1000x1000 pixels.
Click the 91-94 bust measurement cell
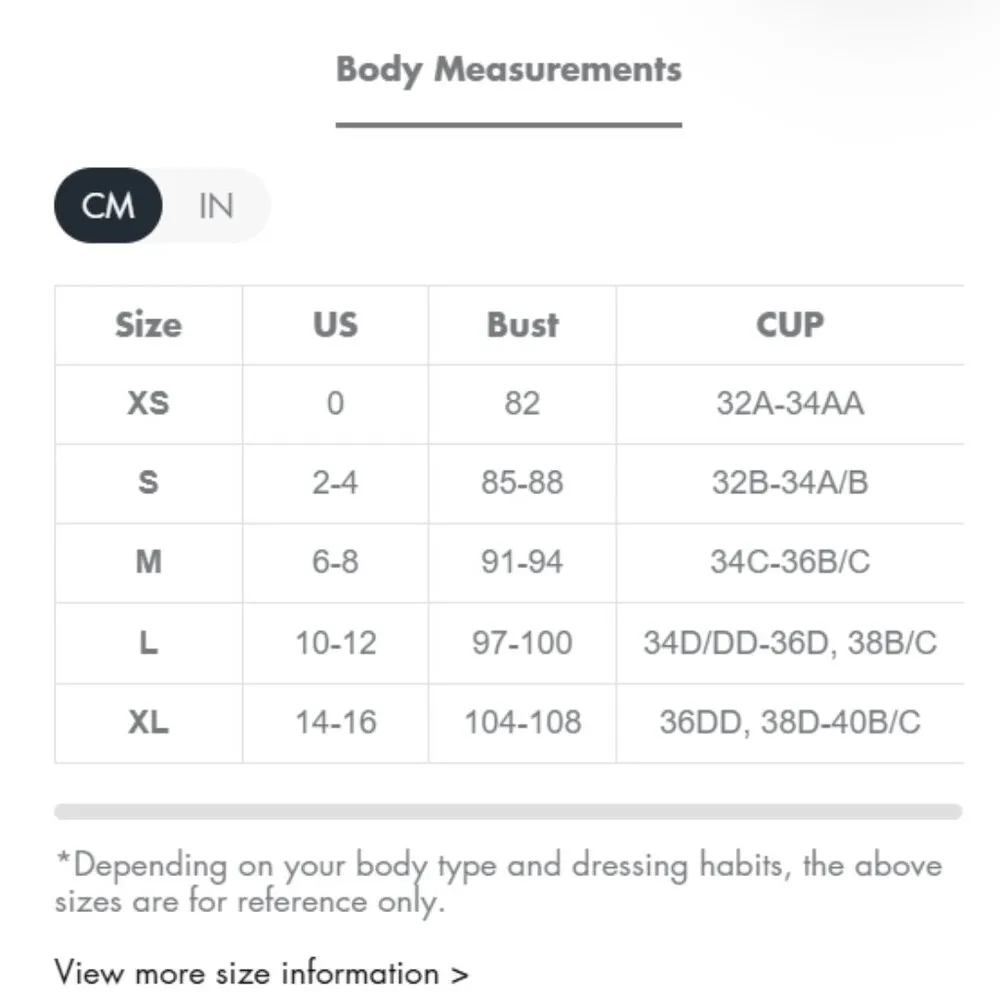[x=522, y=562]
